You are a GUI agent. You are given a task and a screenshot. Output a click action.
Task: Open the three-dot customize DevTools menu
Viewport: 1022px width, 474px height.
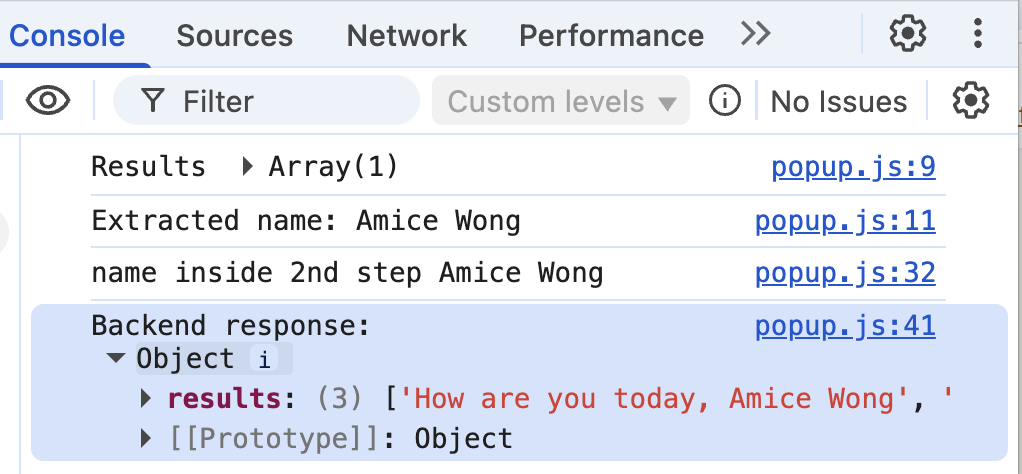click(979, 35)
